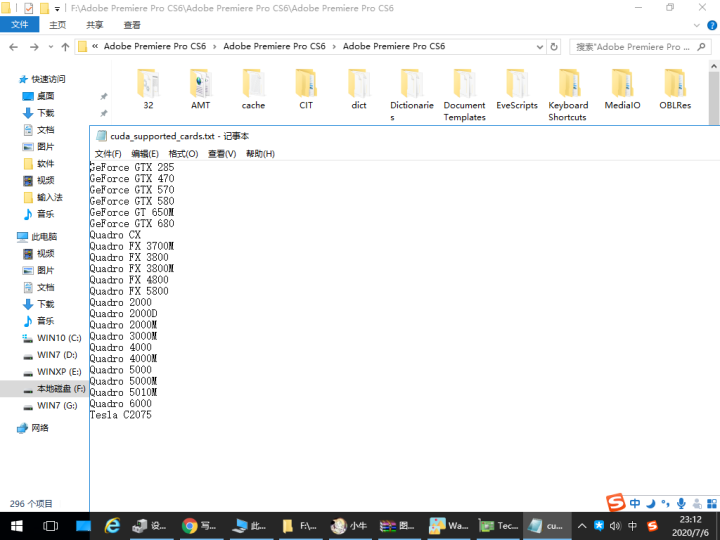This screenshot has height=540, width=720.
Task: Open Task View on taskbar
Action: tap(51, 526)
